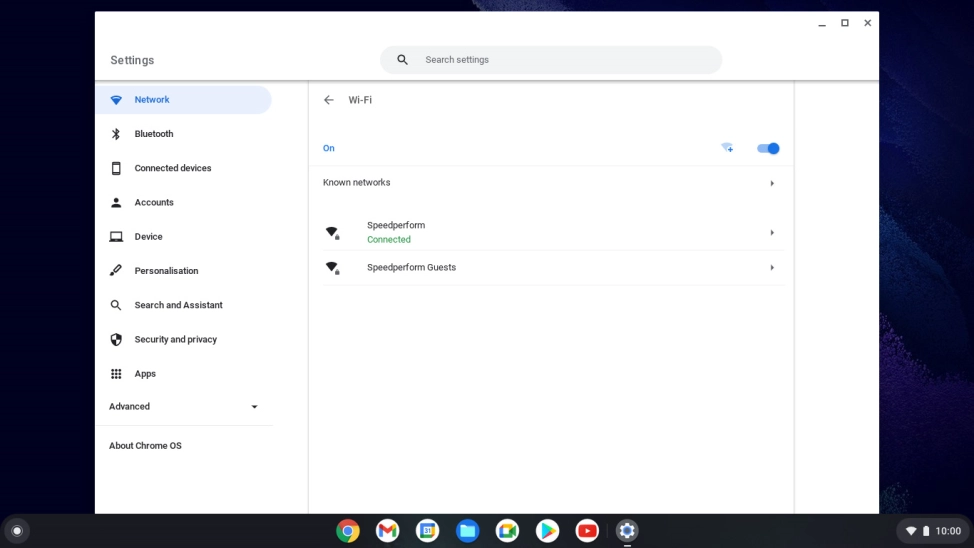
Task: Open the system tray status area
Action: (935, 531)
